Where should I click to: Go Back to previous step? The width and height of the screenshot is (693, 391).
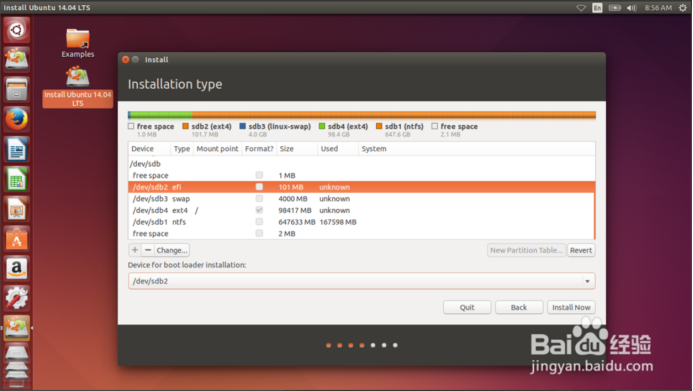coord(519,307)
